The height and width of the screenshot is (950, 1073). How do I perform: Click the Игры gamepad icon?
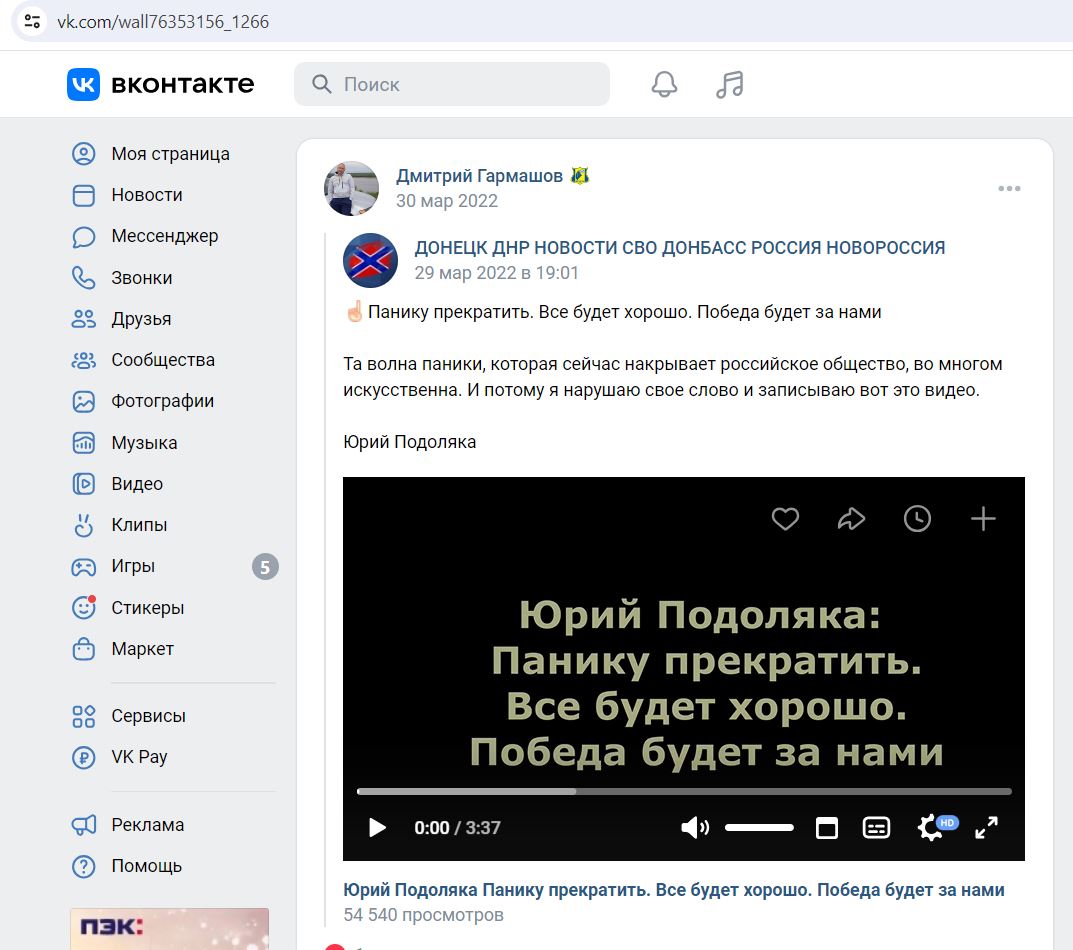click(x=83, y=567)
